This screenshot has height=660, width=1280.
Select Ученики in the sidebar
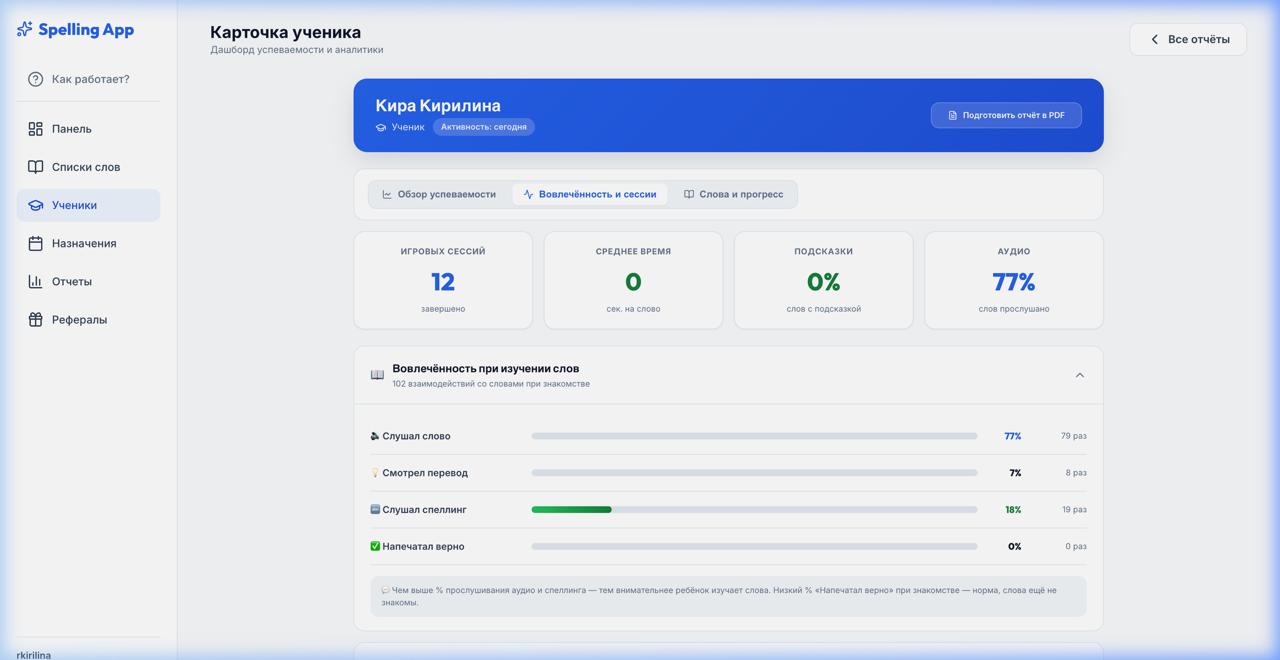tap(88, 205)
